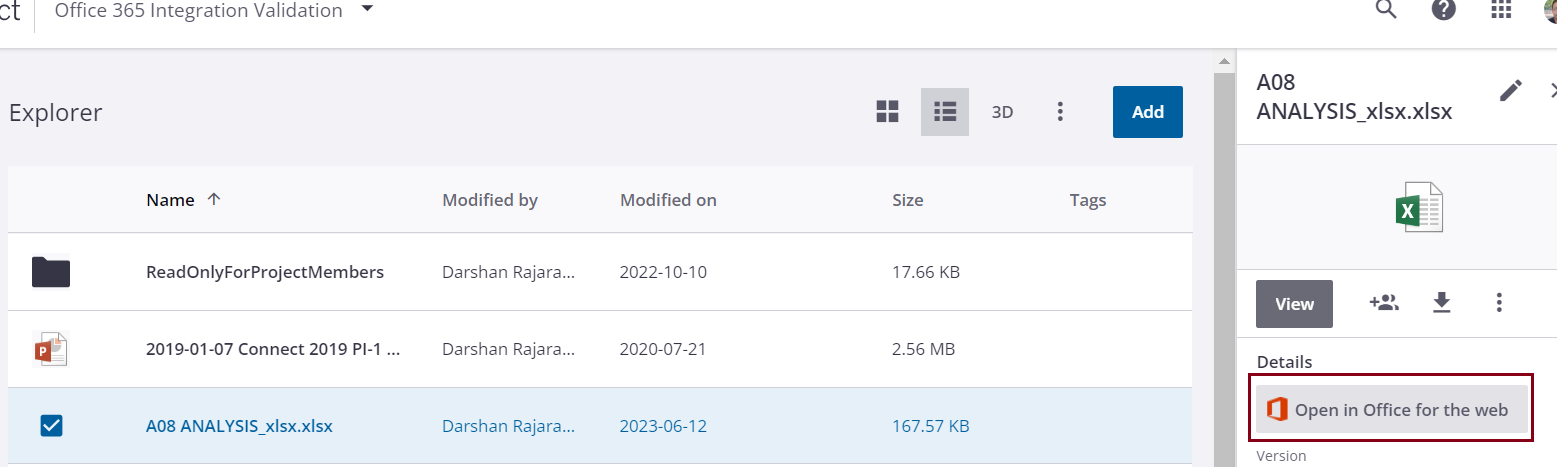Uncheck the A08 ANALYSIS_xlsx.xlsx checkbox
This screenshot has height=467, width=1557.
tap(51, 426)
